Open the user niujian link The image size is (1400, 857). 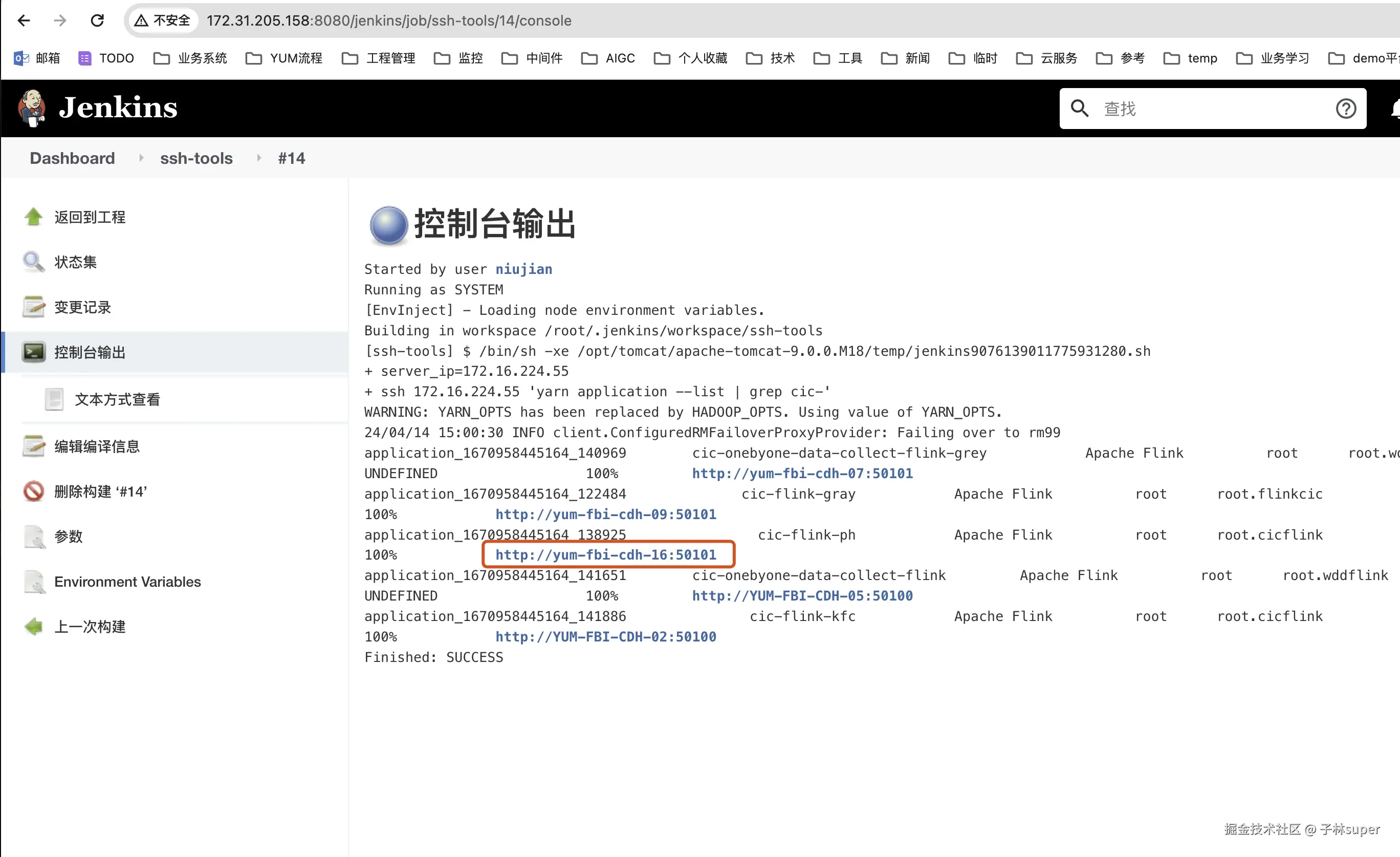(523, 269)
